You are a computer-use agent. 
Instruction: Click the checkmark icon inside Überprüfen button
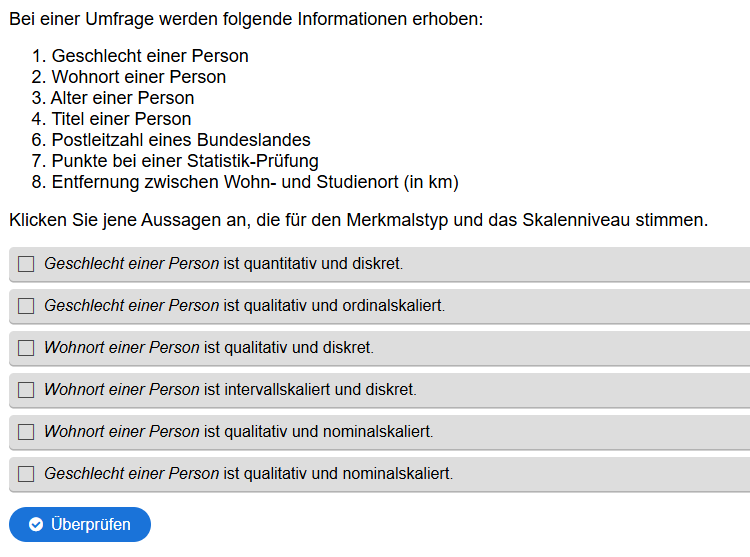pos(36,525)
